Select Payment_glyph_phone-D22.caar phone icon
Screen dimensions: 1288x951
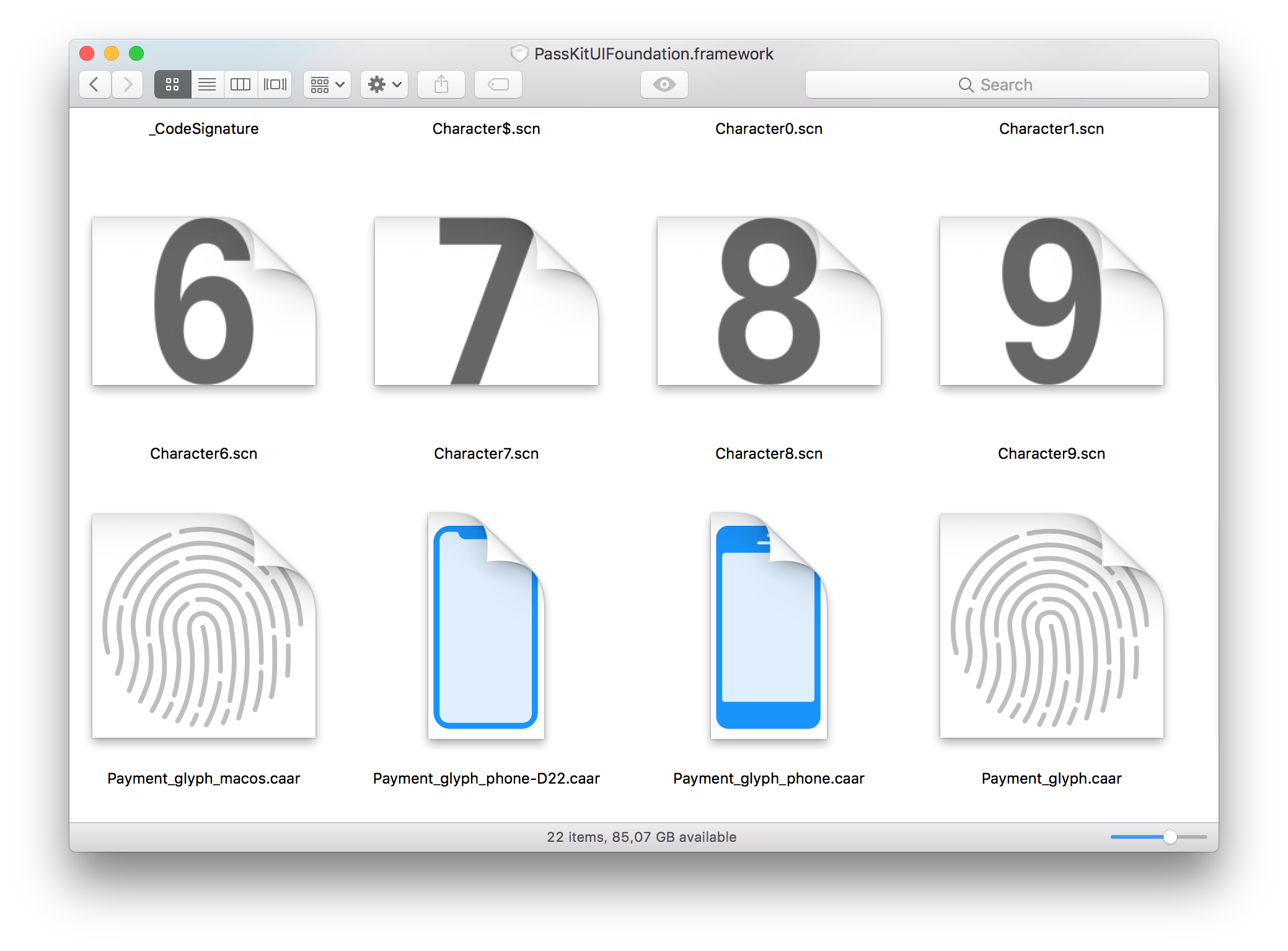(x=486, y=626)
